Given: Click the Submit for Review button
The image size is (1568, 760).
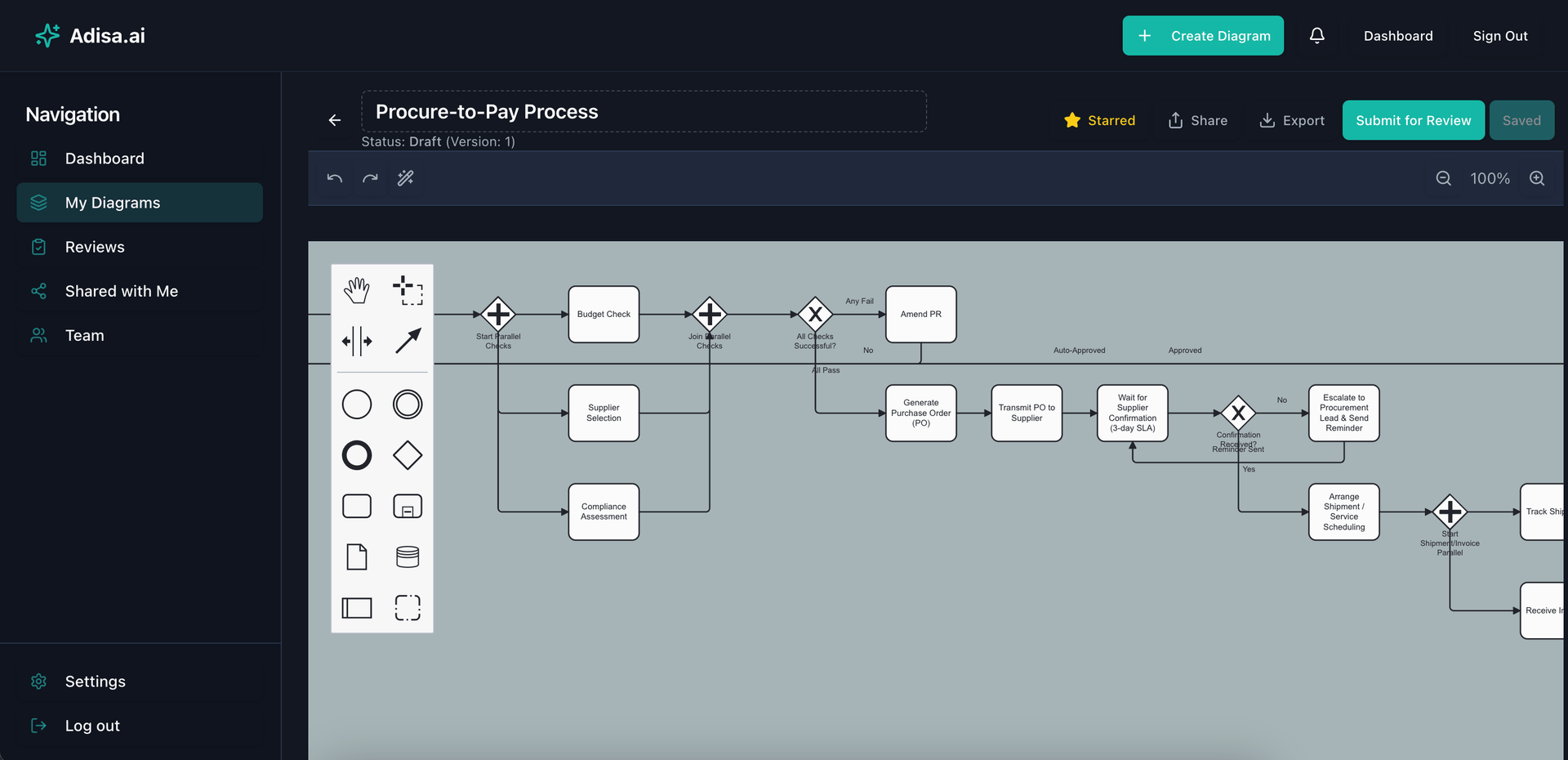Looking at the screenshot, I should 1413,120.
